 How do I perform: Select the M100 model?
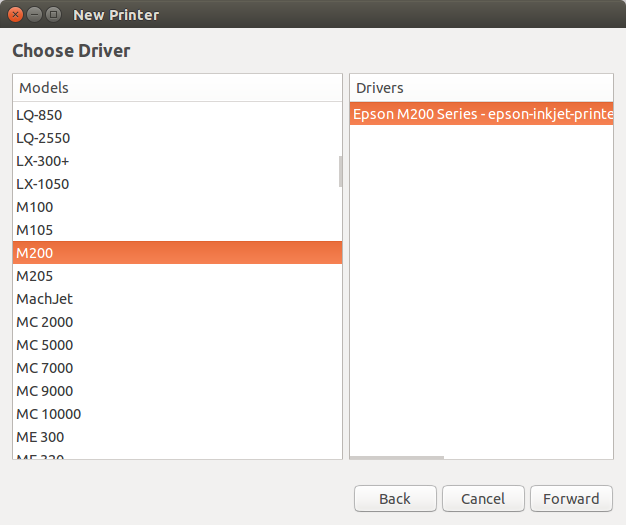[x=177, y=207]
